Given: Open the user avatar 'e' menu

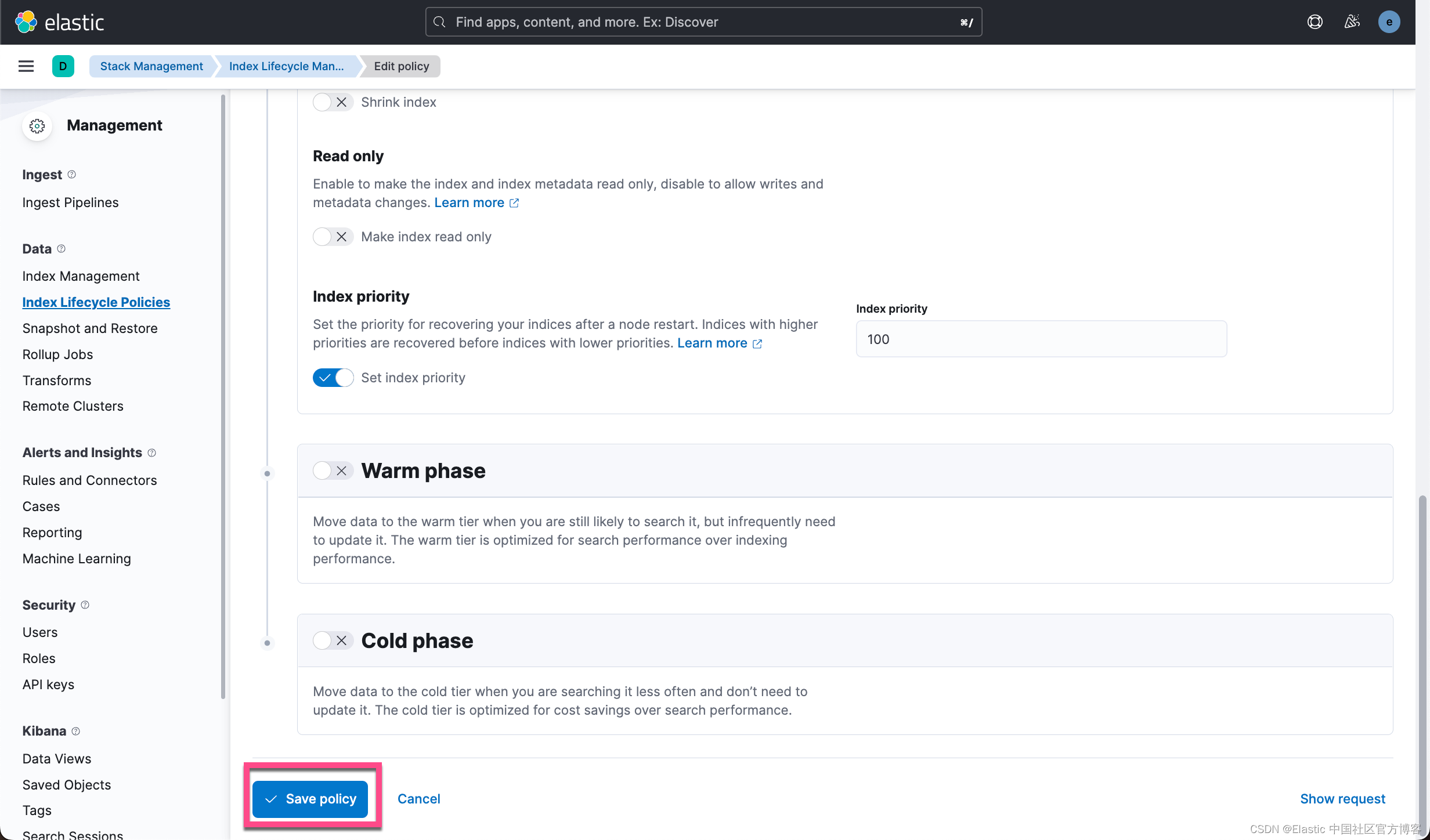Looking at the screenshot, I should (x=1389, y=22).
